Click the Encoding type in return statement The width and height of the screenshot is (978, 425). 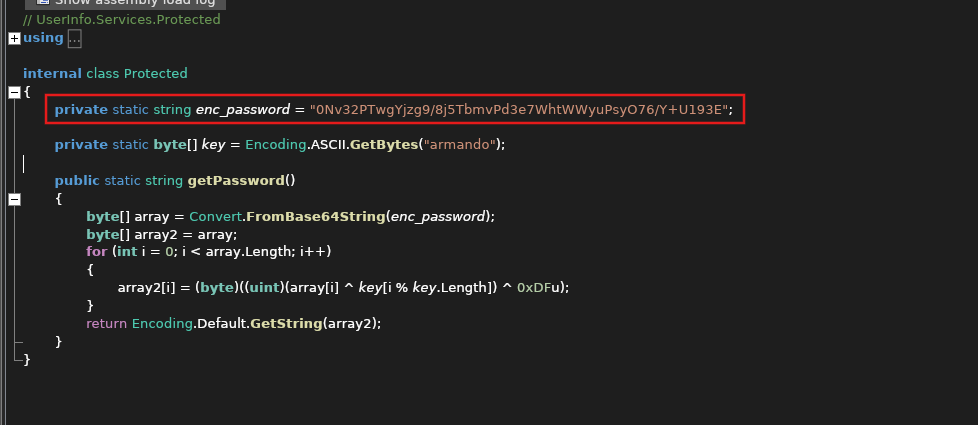point(162,324)
